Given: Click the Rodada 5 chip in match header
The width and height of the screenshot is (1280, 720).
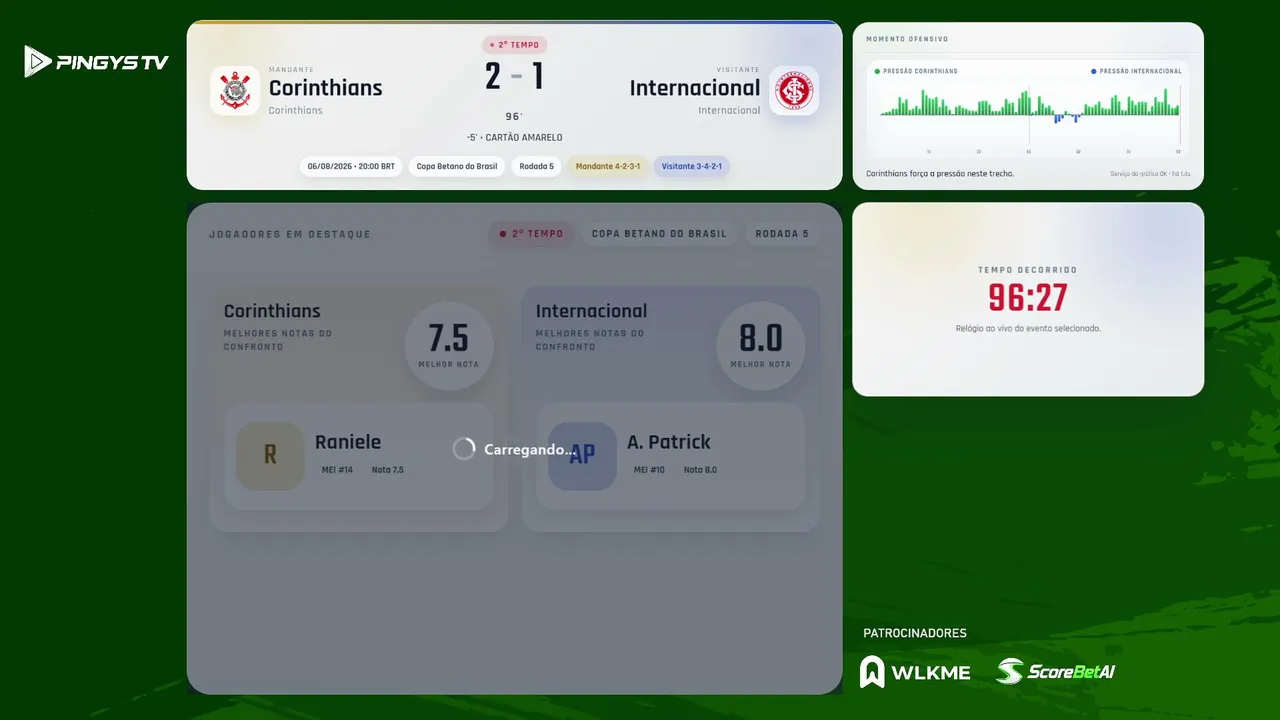Looking at the screenshot, I should coord(536,166).
